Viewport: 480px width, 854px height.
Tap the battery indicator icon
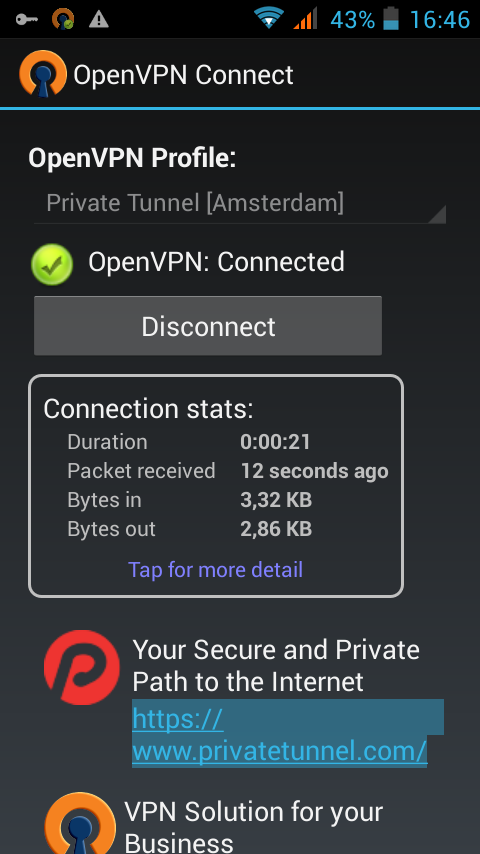pos(391,19)
